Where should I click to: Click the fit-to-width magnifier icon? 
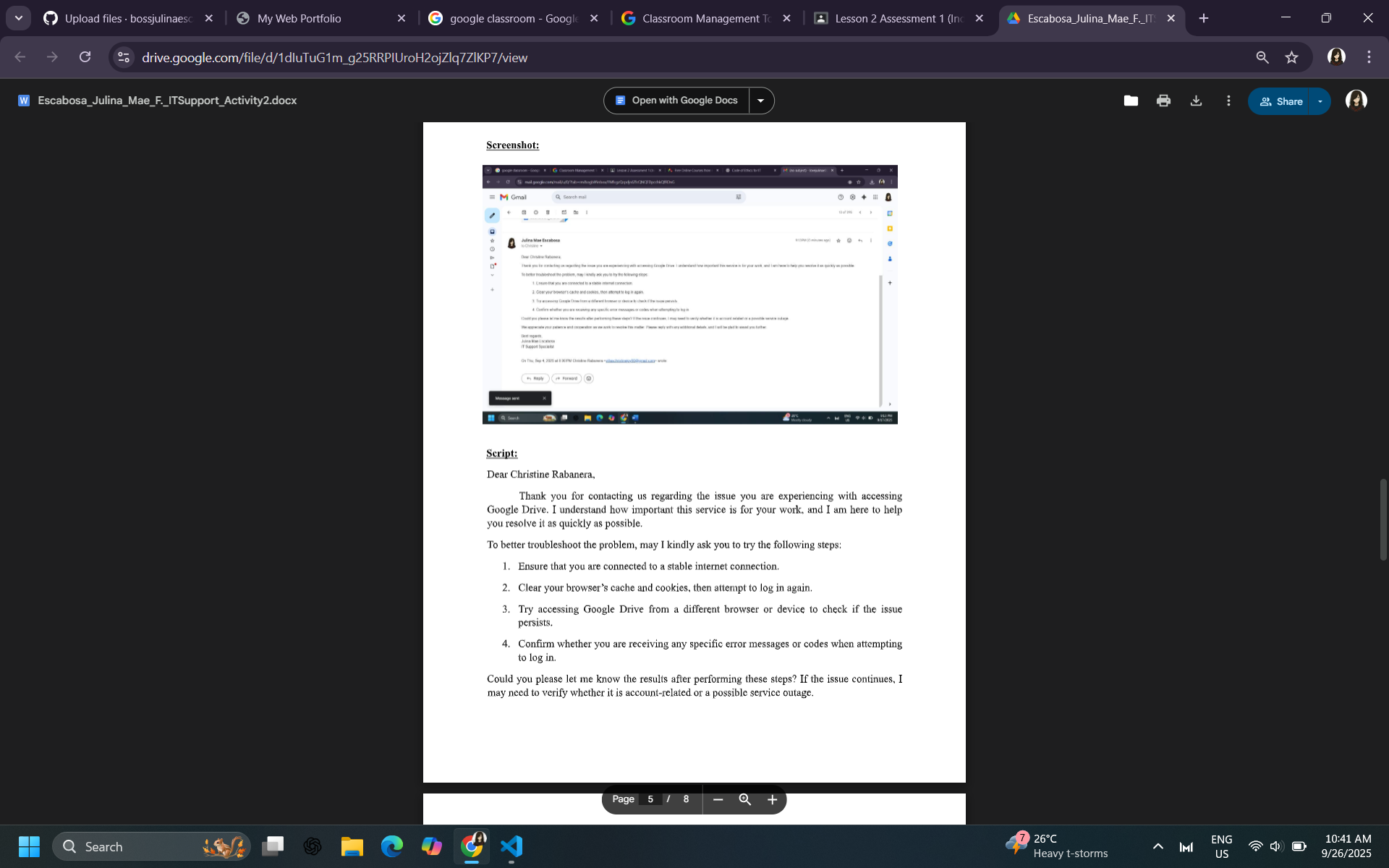(744, 799)
